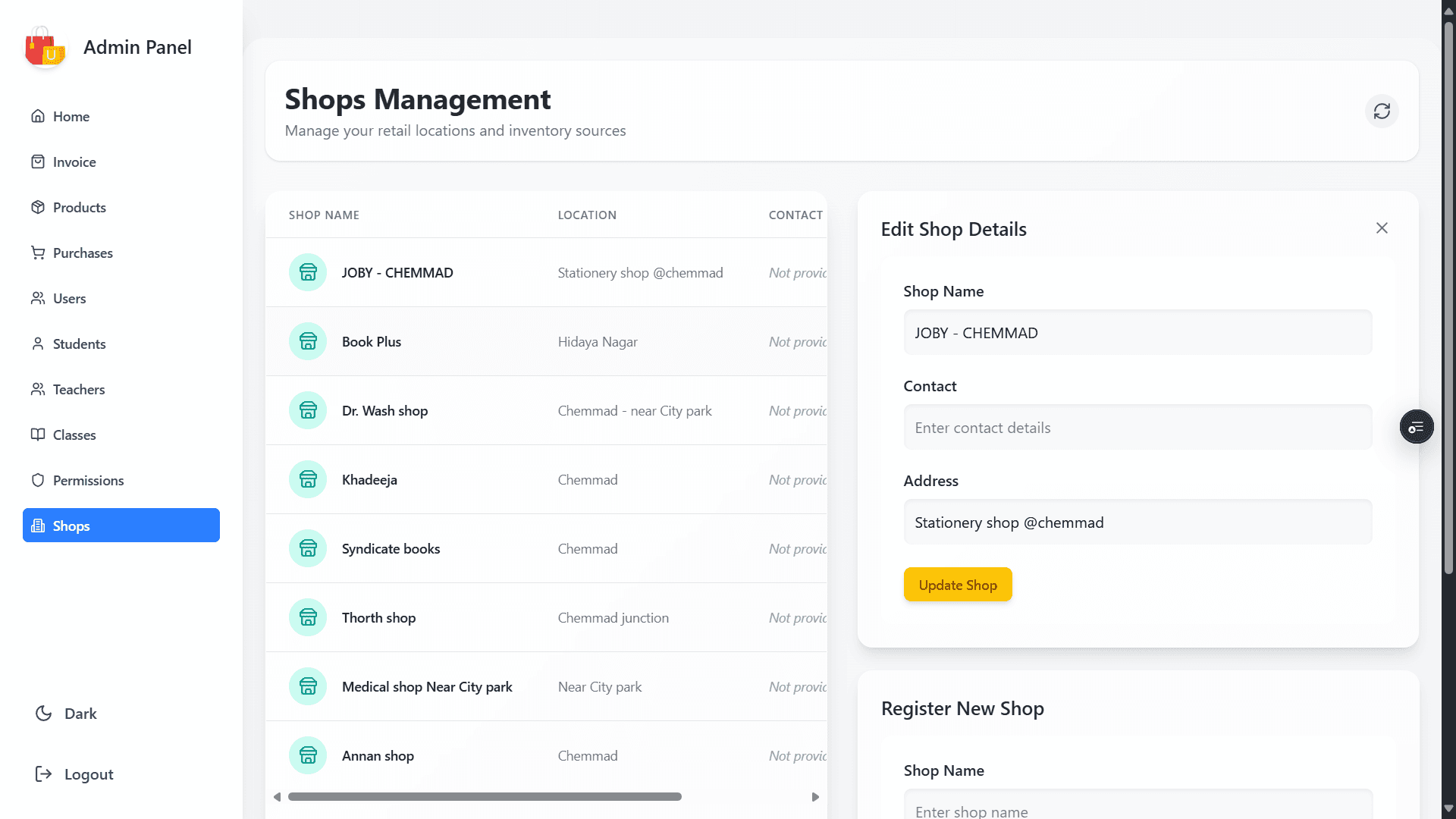The image size is (1456, 819).
Task: Click the Purchases cart icon in sidebar
Action: point(38,253)
